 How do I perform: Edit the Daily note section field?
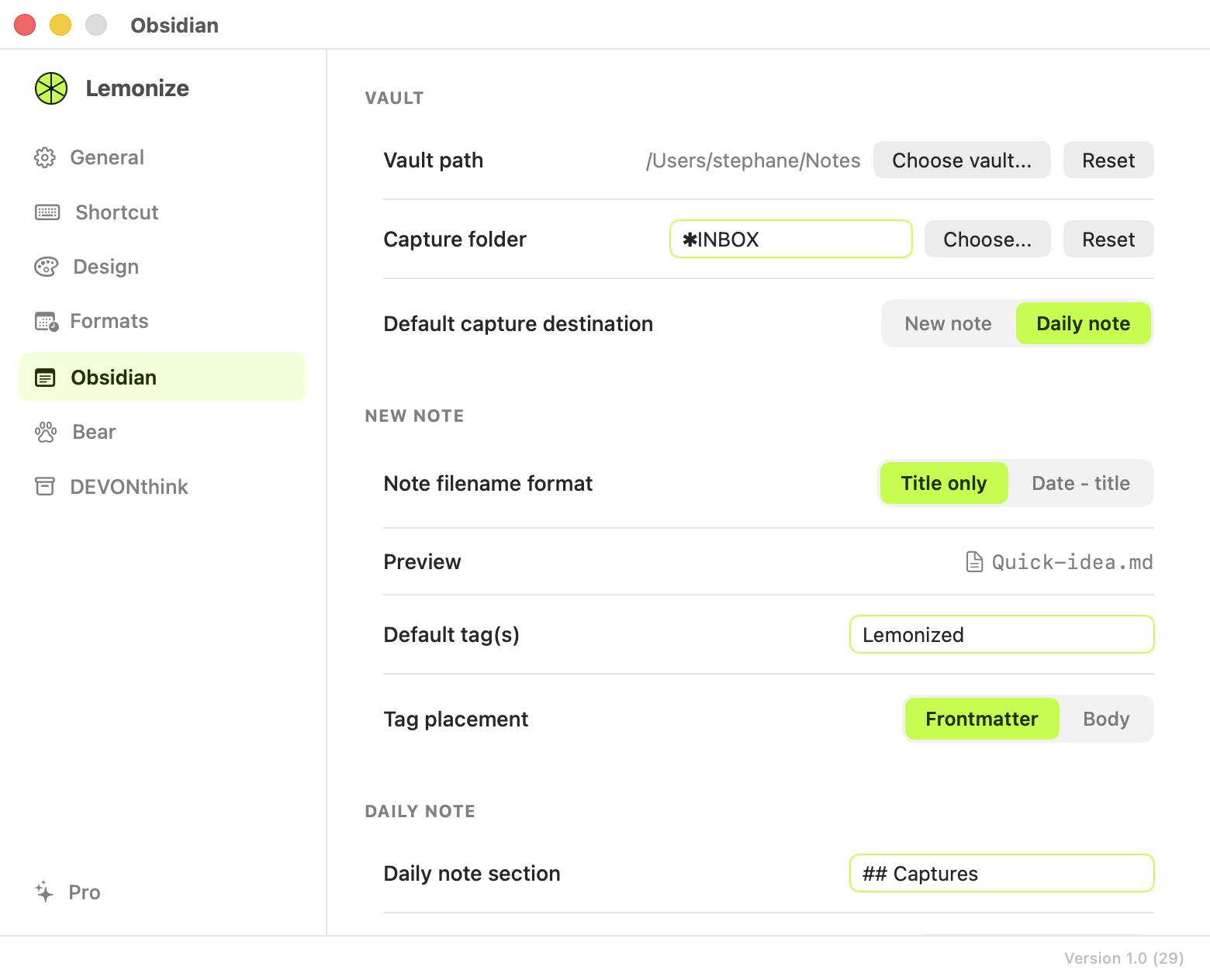pos(1002,873)
